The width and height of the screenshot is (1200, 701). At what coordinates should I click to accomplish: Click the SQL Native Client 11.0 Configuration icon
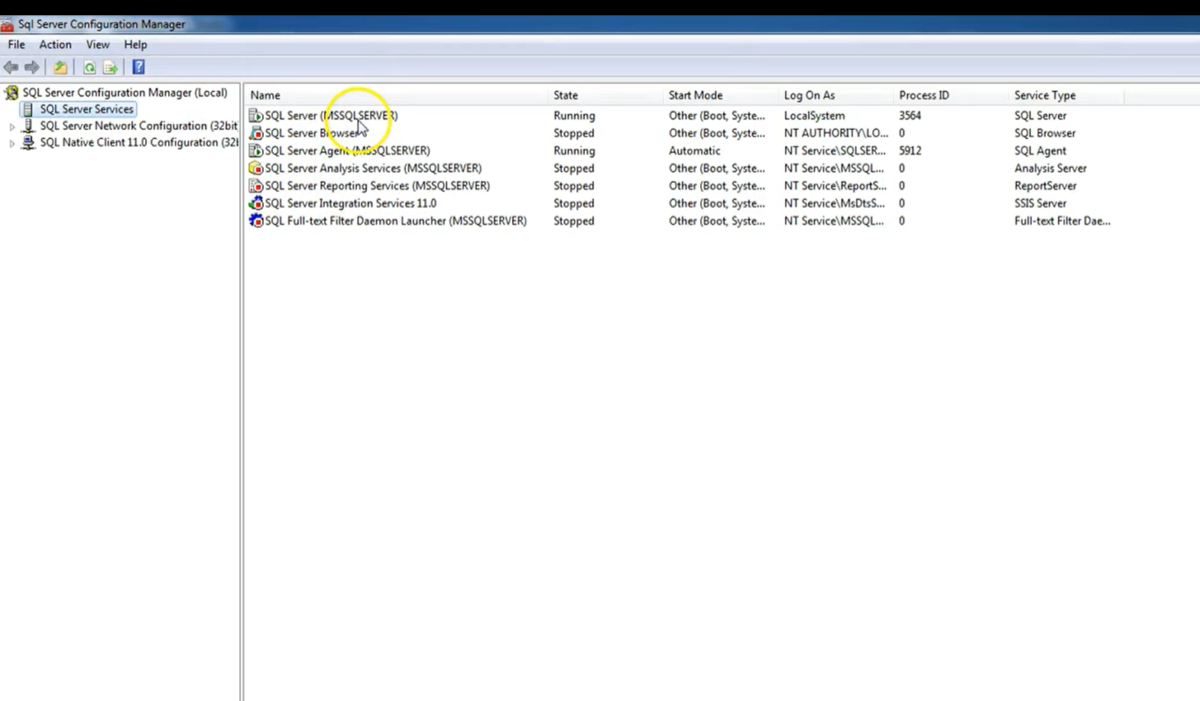[28, 143]
